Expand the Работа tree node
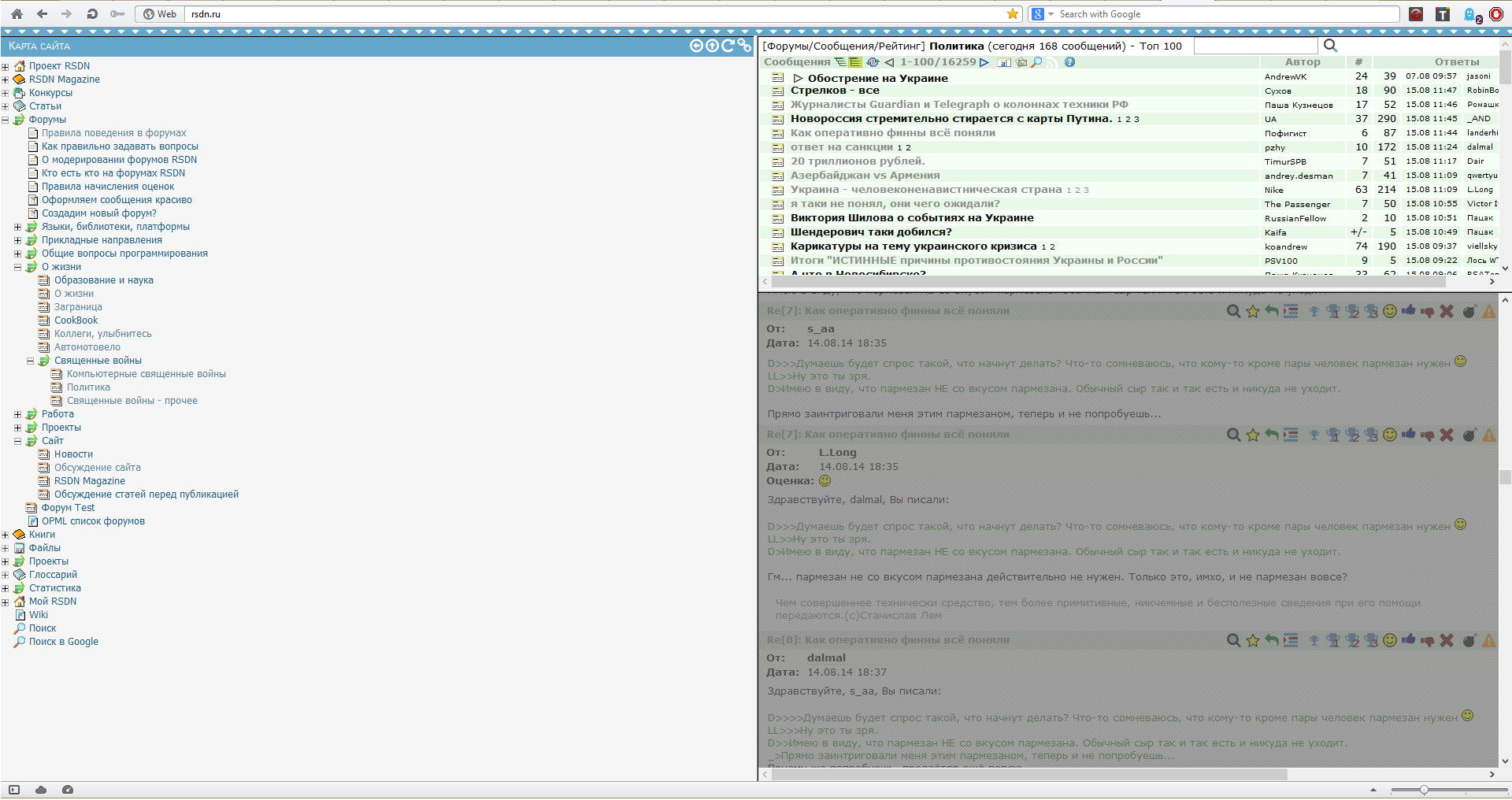 point(18,414)
